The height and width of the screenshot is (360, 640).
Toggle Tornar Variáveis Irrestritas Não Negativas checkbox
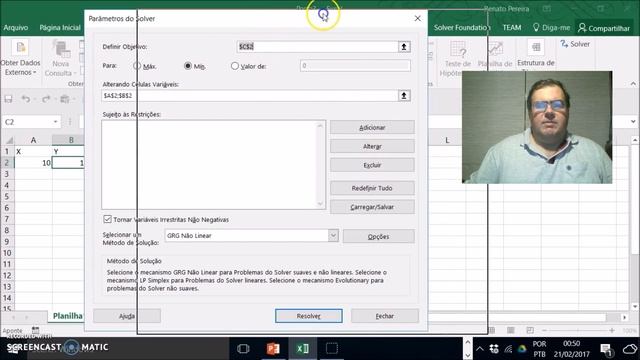[x=107, y=220]
